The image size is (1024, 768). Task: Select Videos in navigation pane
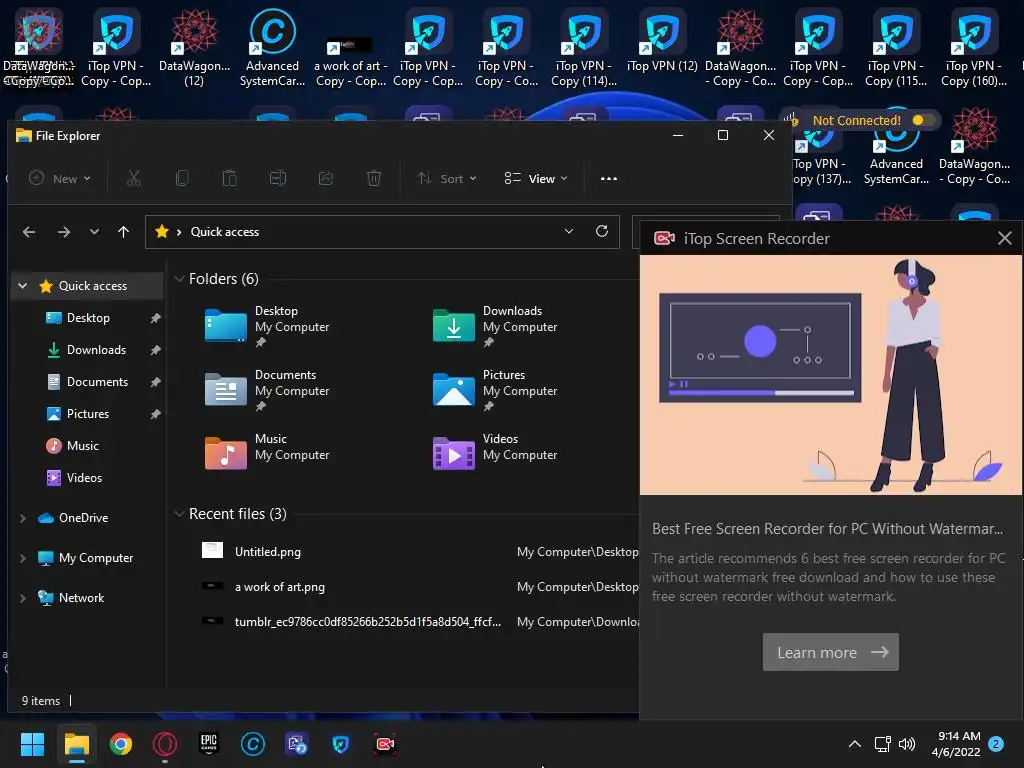[84, 477]
